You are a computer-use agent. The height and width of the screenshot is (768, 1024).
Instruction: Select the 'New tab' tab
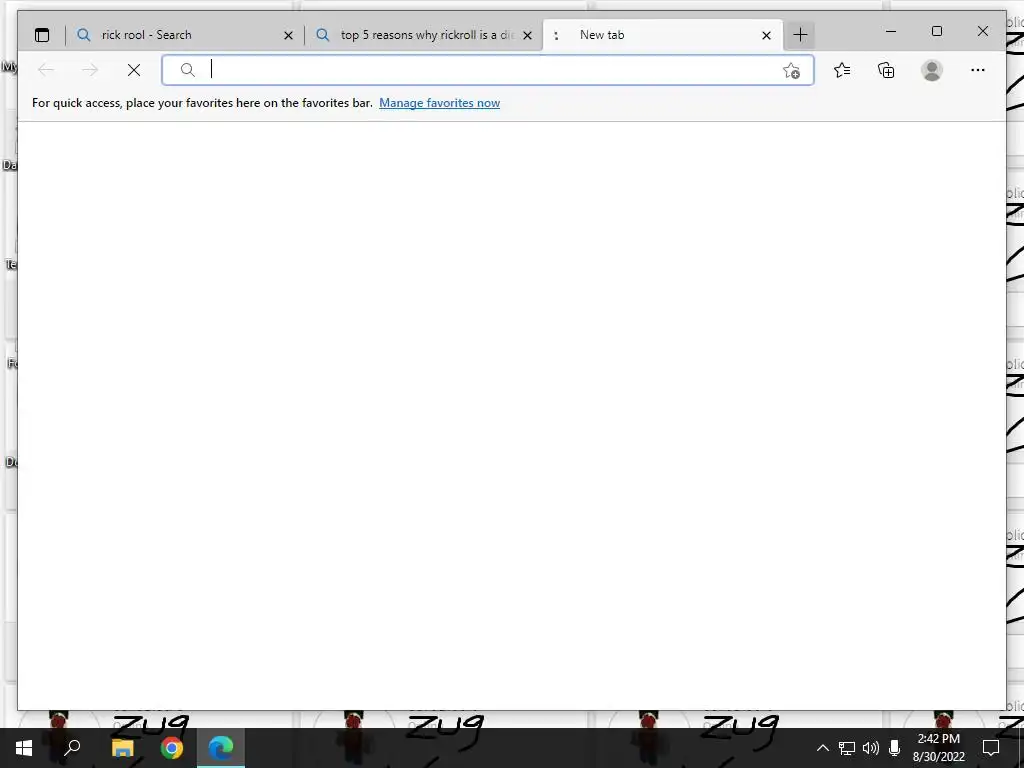point(662,35)
